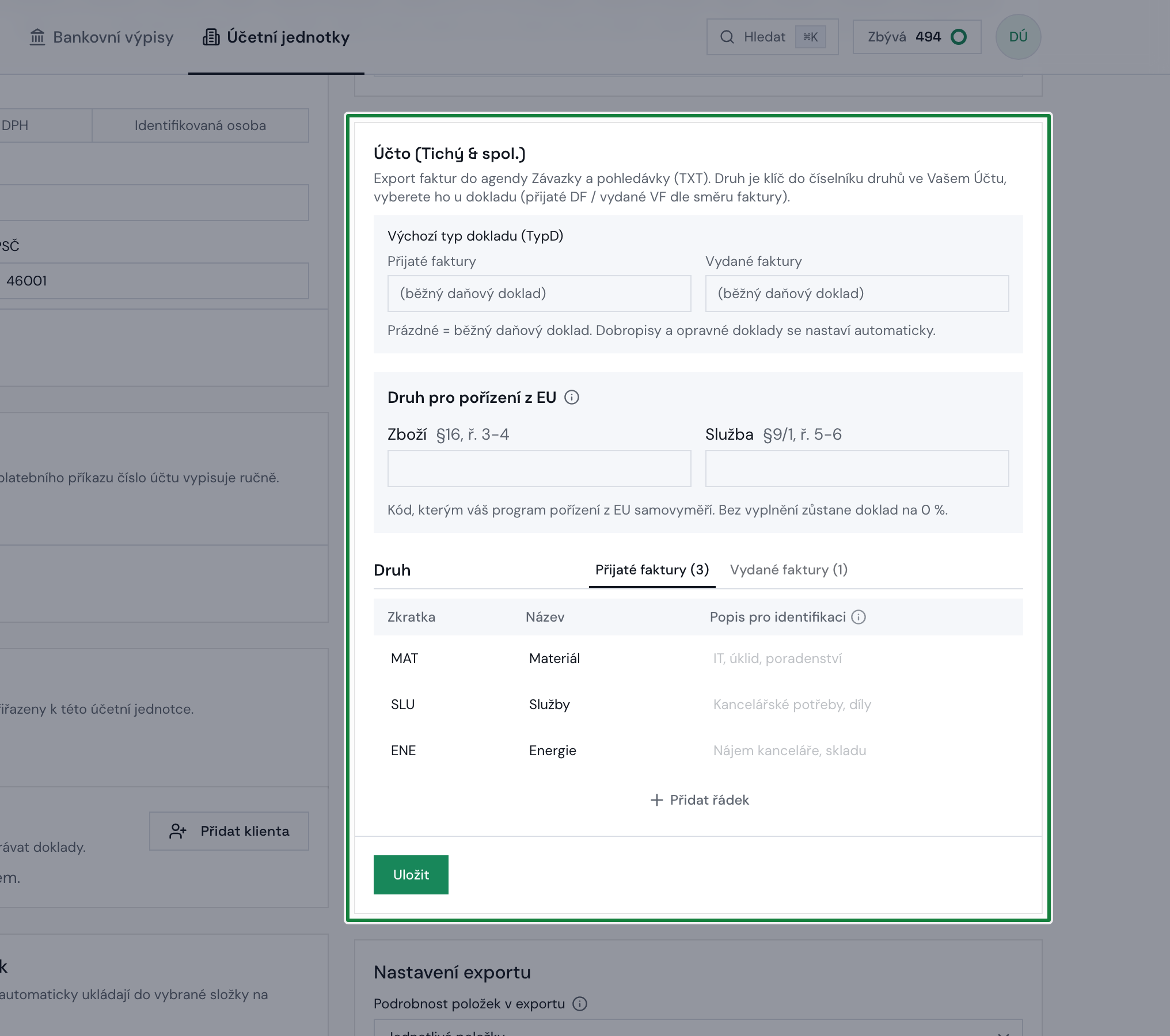Viewport: 1170px width, 1036px height.
Task: Click the Vydané faktury default document type field
Action: [857, 294]
